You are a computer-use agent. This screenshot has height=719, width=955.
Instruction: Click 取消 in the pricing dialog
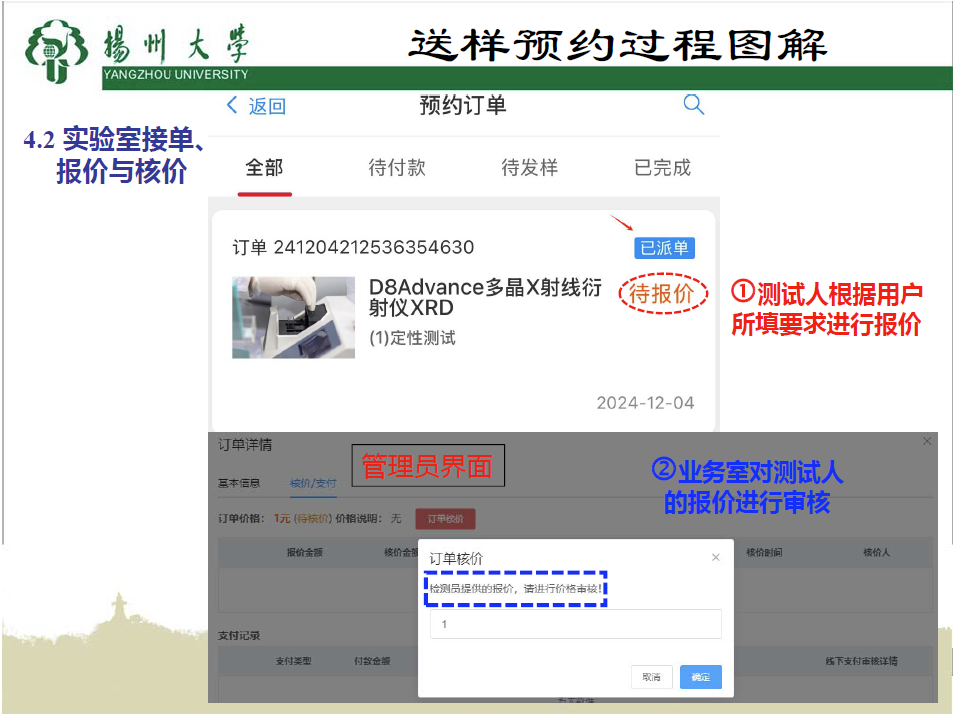click(652, 677)
